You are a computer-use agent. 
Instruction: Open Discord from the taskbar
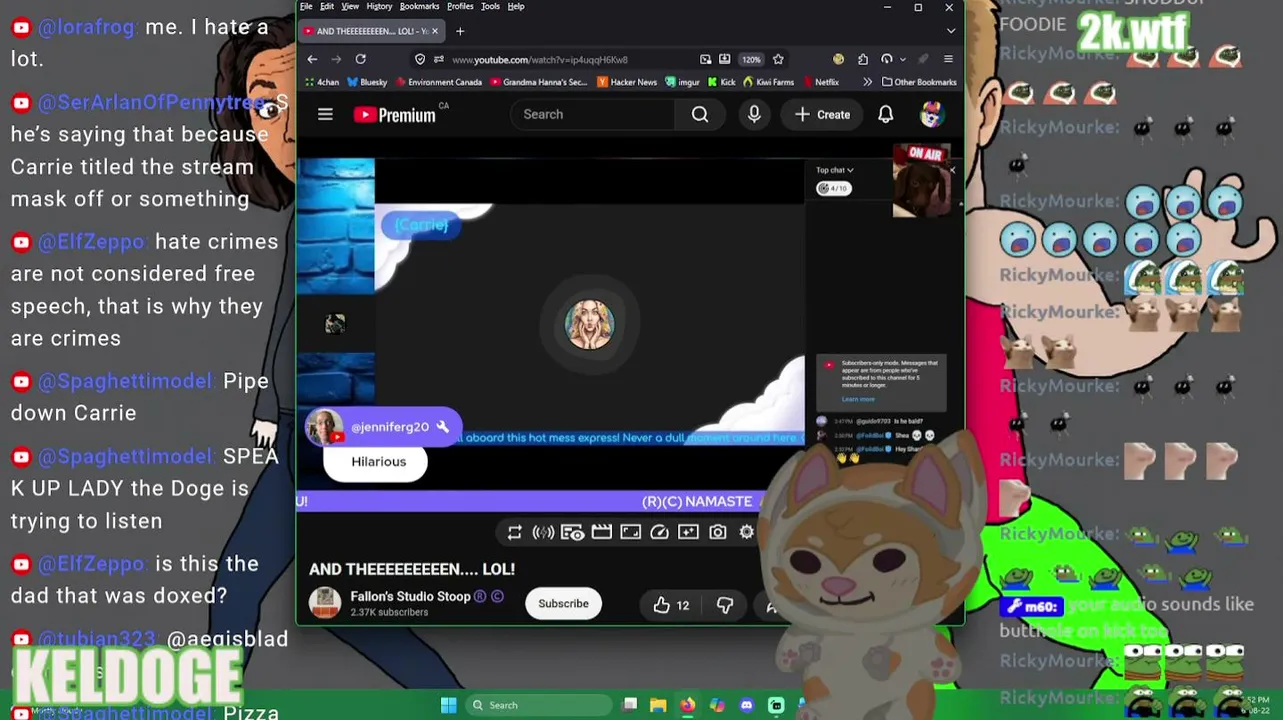point(746,705)
